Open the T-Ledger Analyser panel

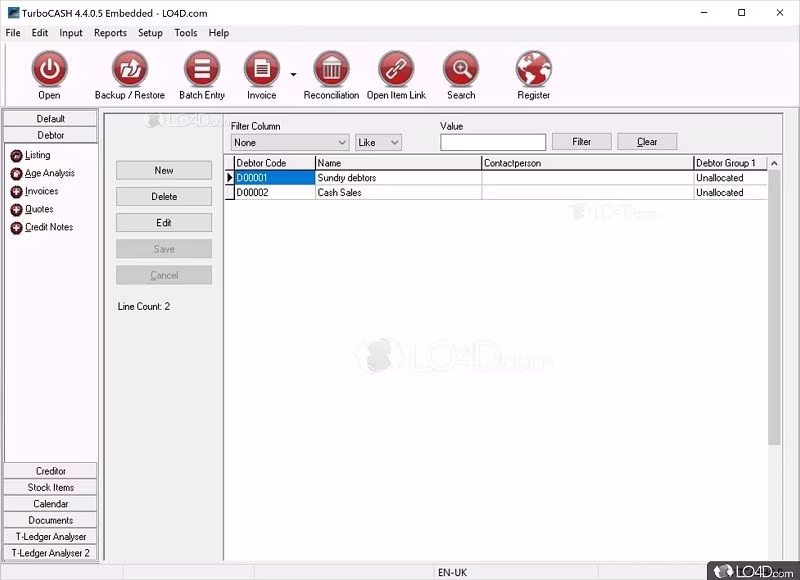coord(51,537)
